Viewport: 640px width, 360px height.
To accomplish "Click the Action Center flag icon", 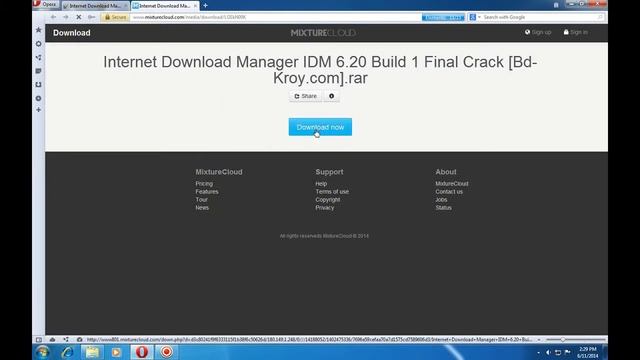I will 568,352.
